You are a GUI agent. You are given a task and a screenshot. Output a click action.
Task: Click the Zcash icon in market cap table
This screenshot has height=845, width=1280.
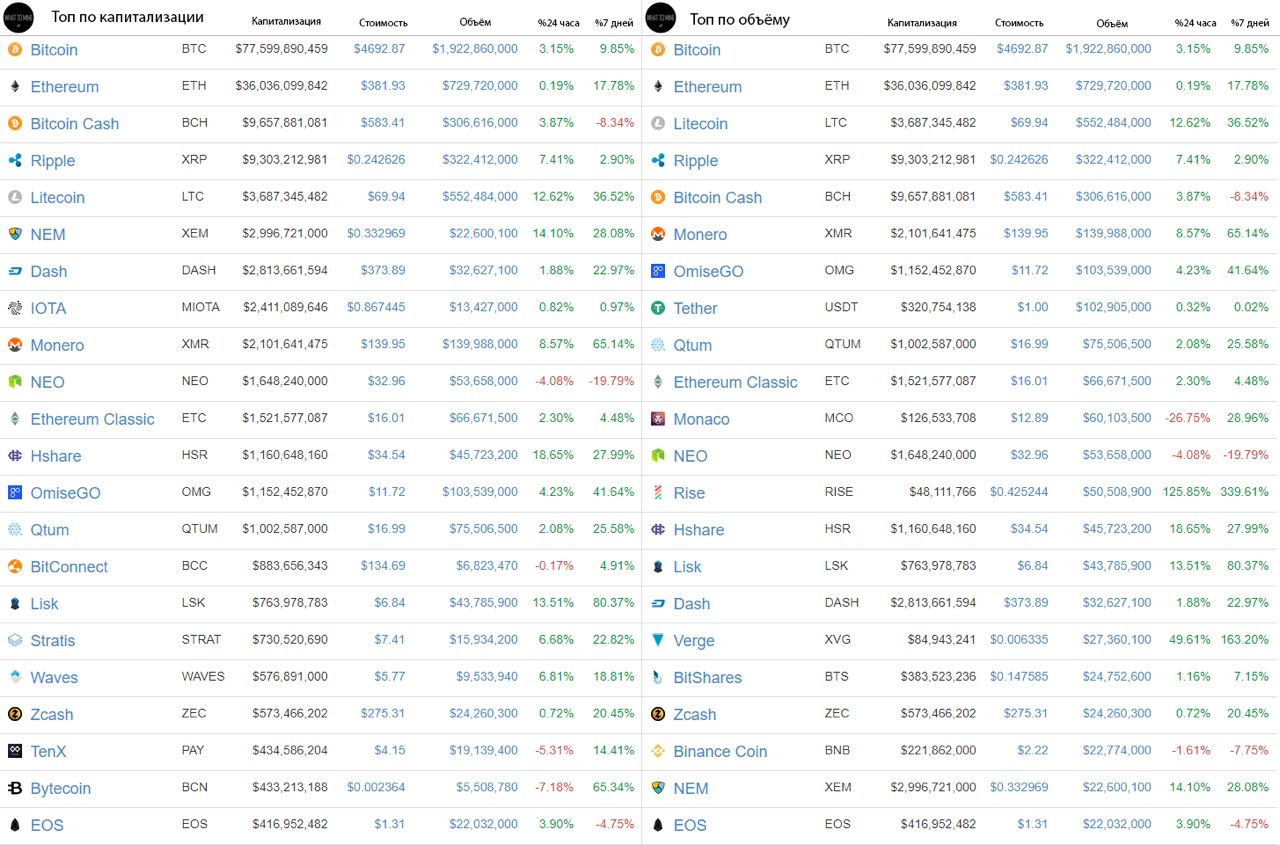[x=15, y=714]
